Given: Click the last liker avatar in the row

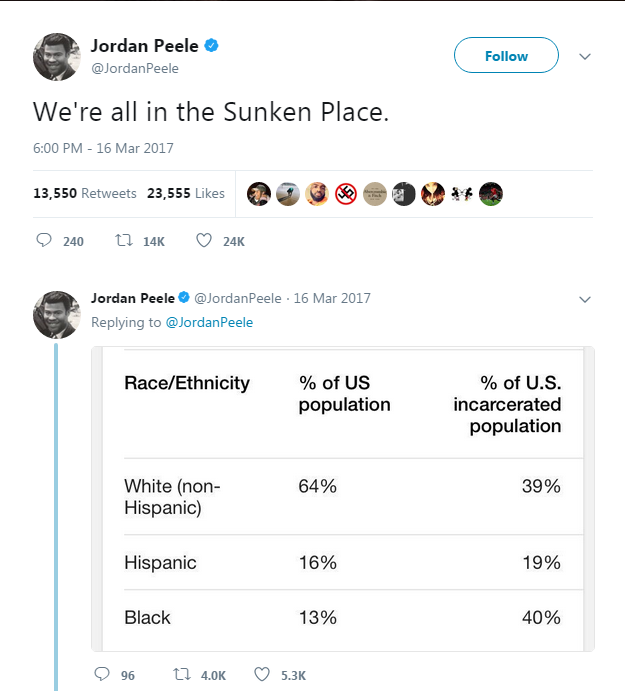Looking at the screenshot, I should (x=491, y=193).
